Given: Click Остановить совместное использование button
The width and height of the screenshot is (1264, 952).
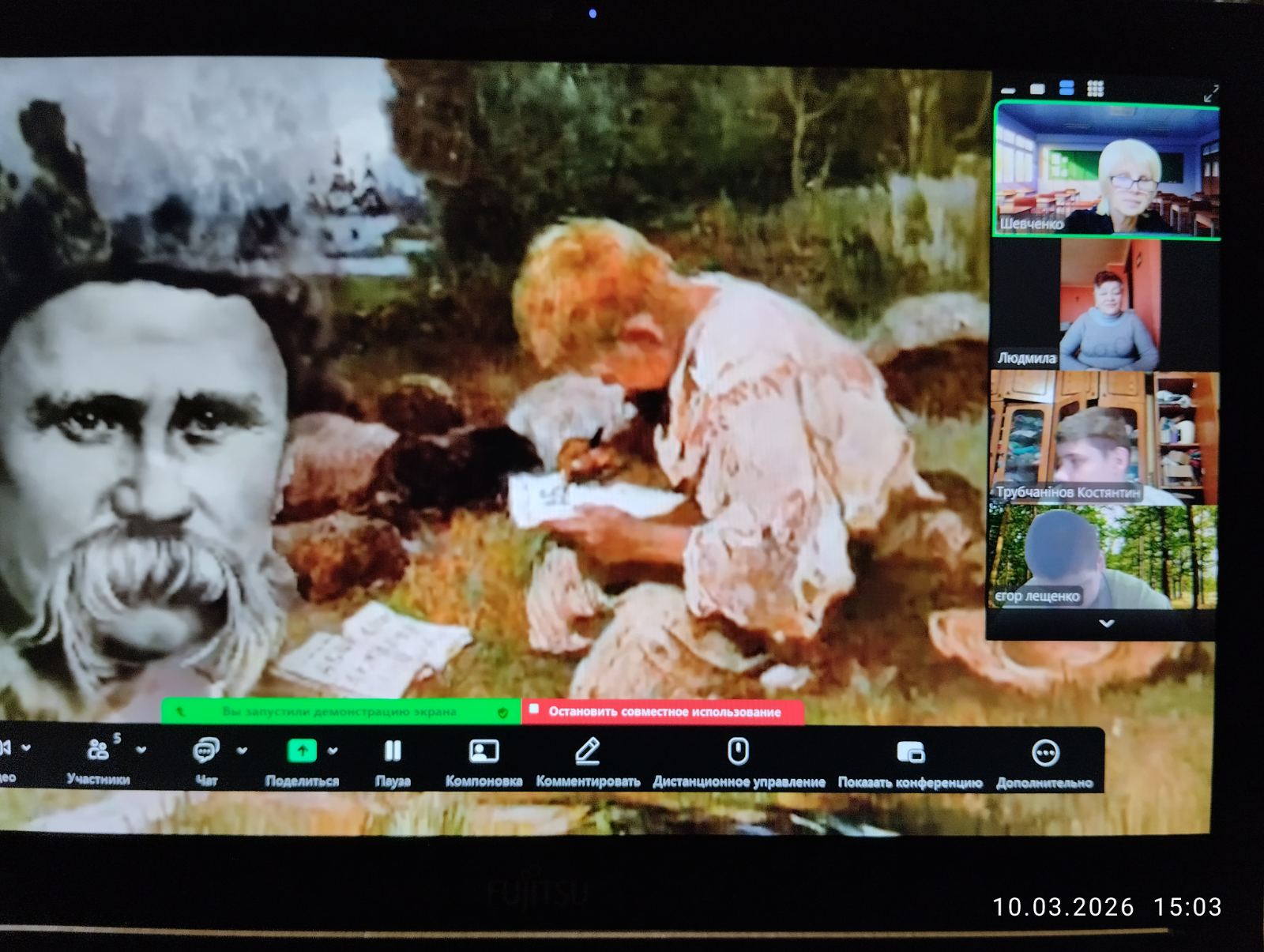Looking at the screenshot, I should point(663,712).
